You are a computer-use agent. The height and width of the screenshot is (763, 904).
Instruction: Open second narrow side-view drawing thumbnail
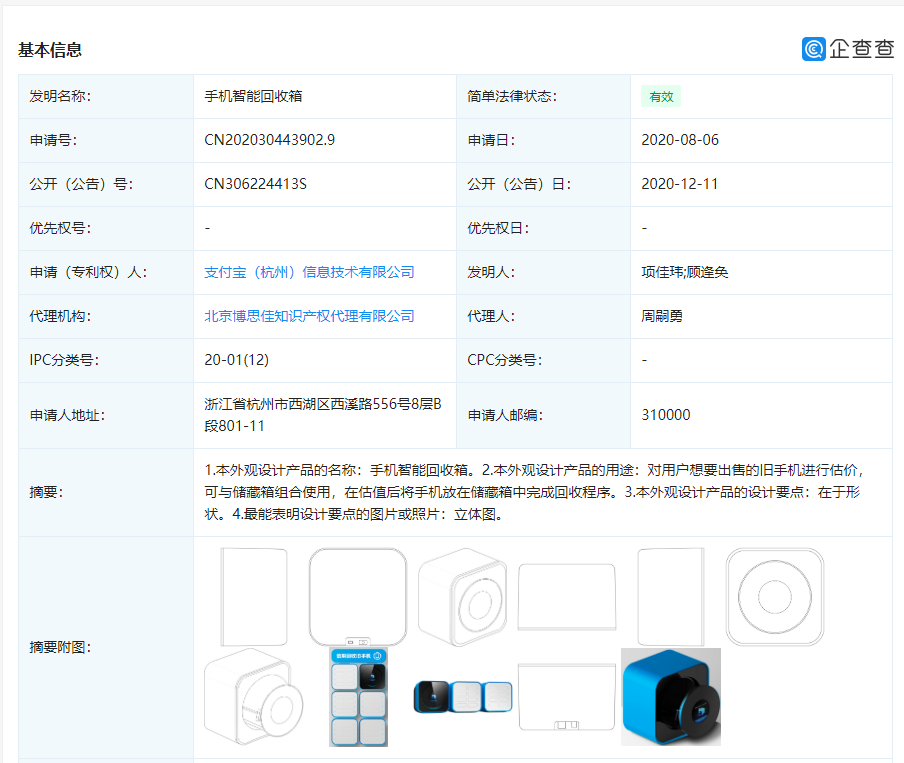pos(671,597)
